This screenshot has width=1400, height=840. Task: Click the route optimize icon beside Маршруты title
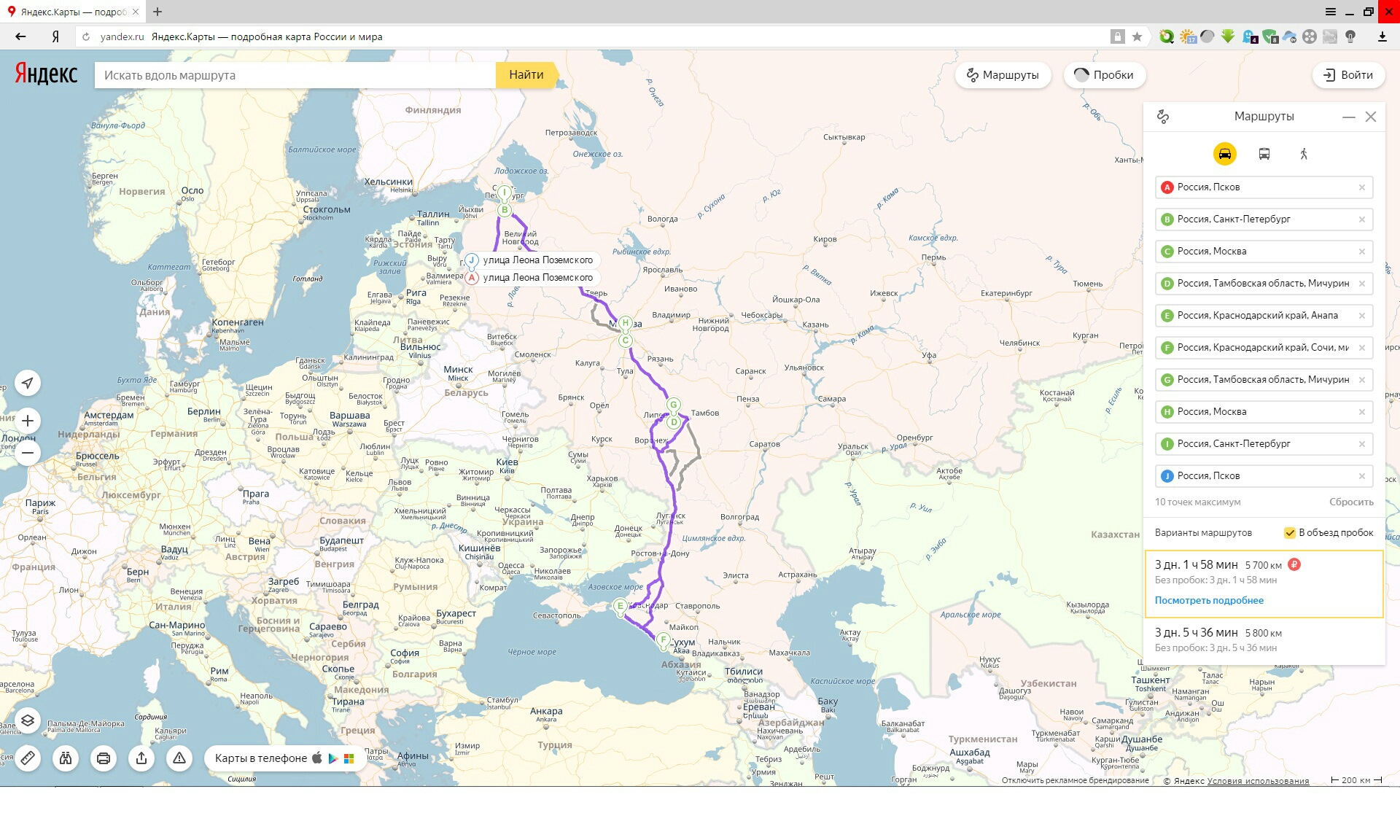point(1163,117)
